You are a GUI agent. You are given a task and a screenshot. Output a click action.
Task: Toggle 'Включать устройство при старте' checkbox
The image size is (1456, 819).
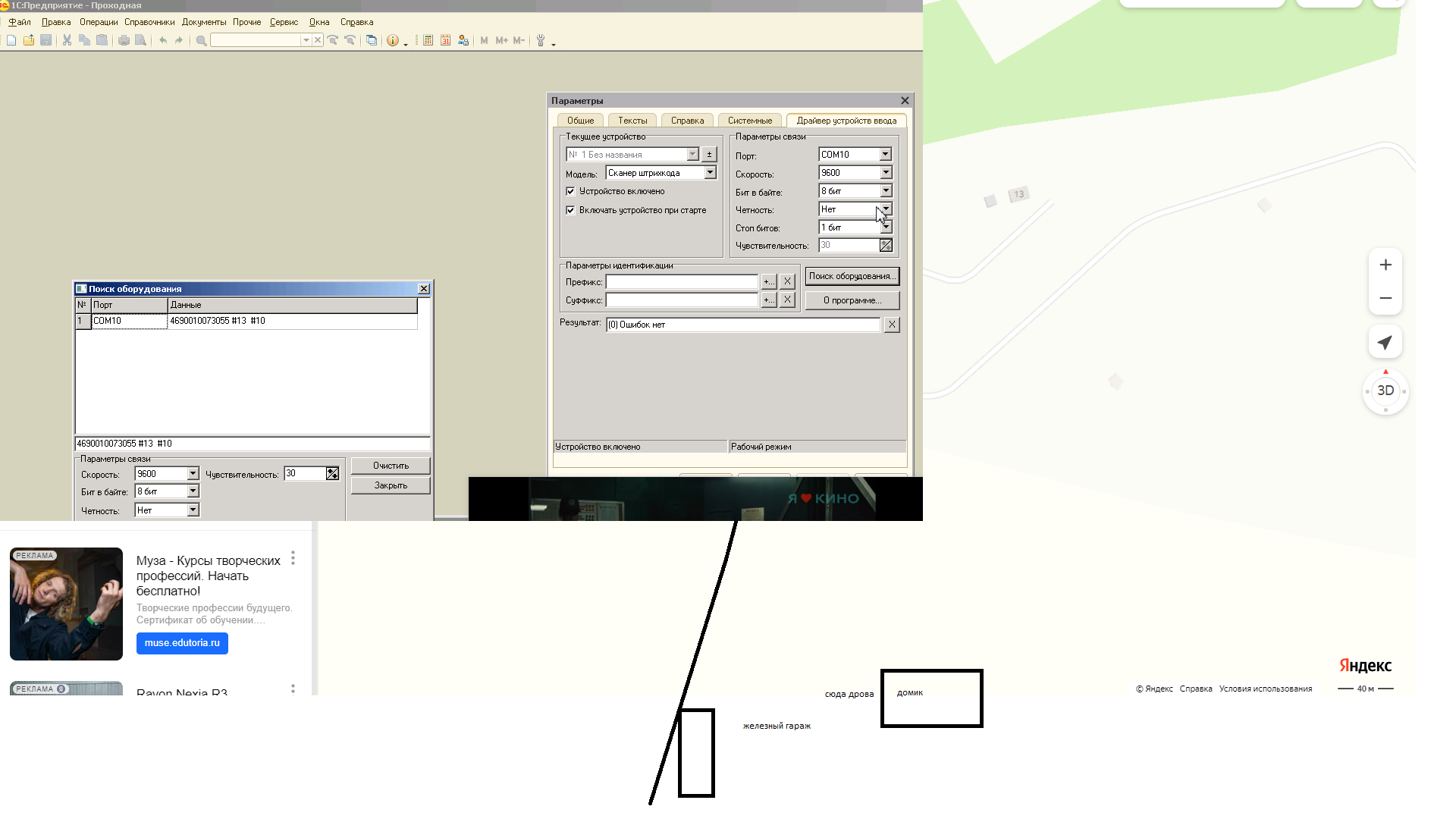click(x=570, y=210)
